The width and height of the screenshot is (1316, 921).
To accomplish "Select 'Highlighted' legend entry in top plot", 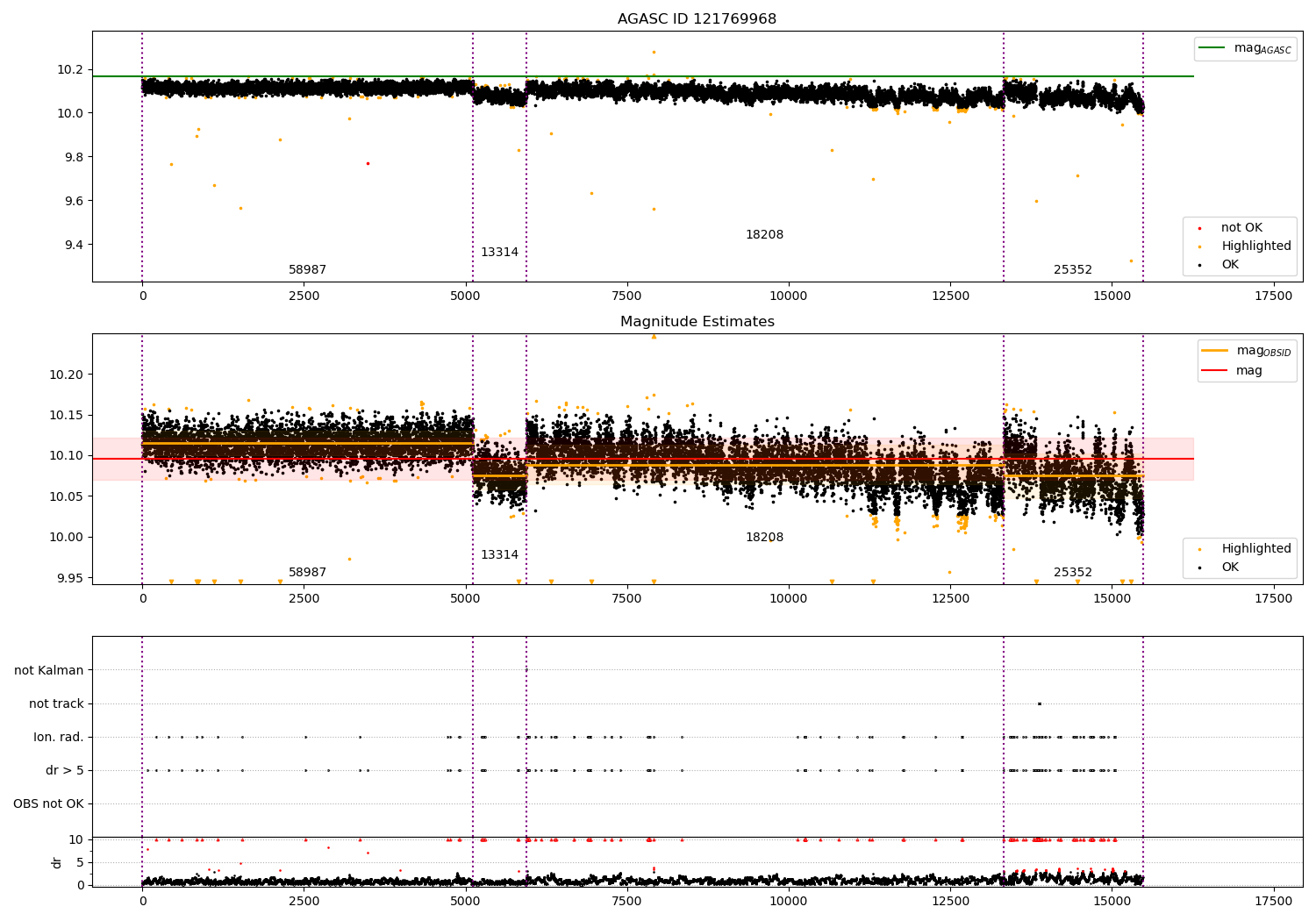I will [x=1256, y=246].
